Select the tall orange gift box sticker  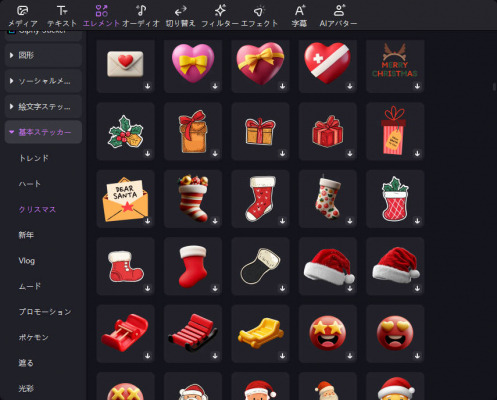click(x=193, y=131)
